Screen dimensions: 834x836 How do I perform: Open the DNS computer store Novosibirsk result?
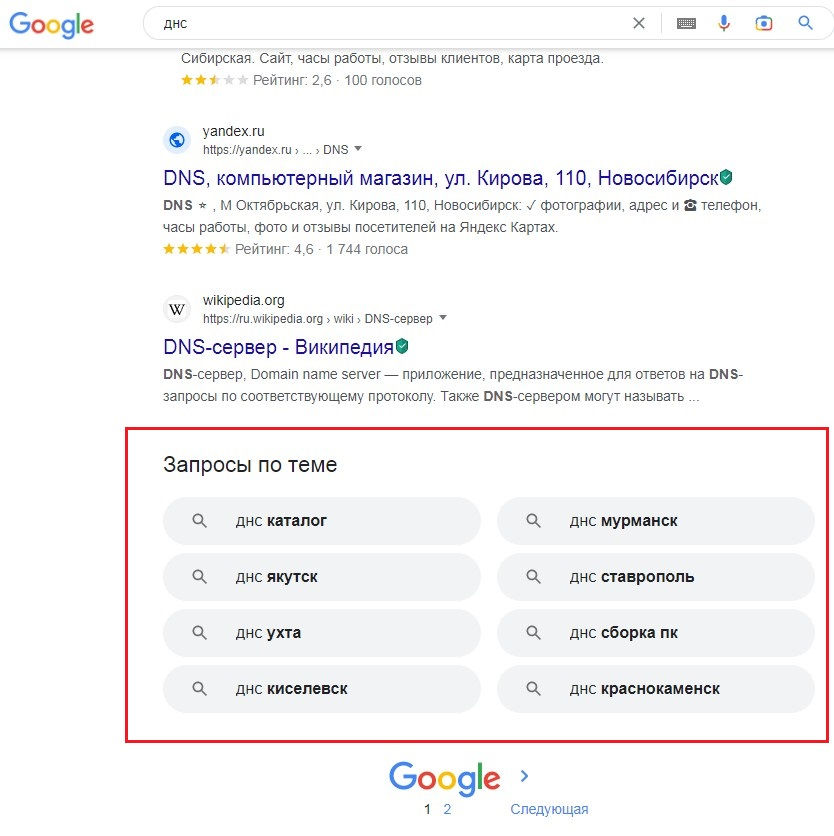[440, 178]
